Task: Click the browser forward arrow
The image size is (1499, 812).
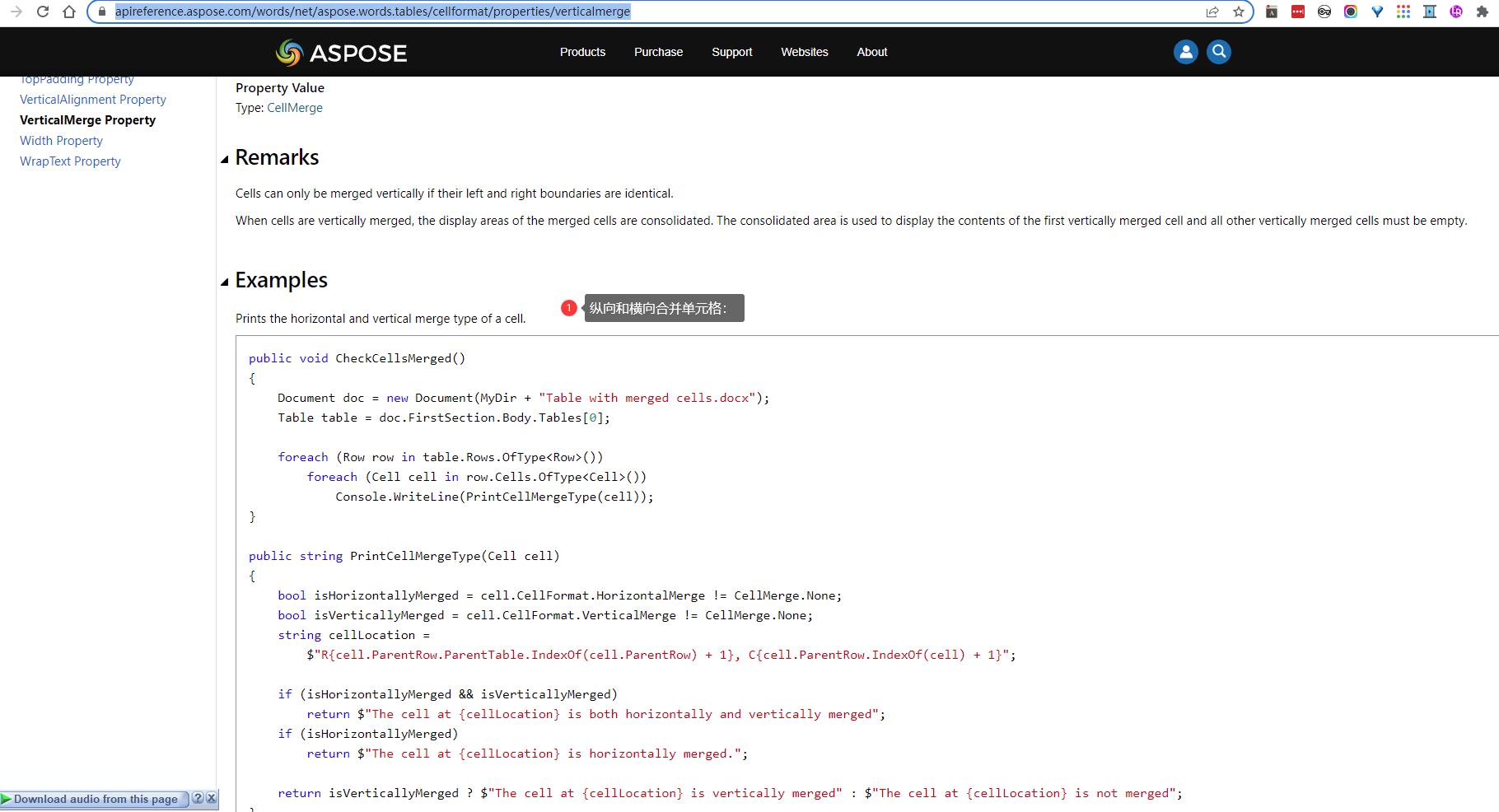Action: [16, 12]
